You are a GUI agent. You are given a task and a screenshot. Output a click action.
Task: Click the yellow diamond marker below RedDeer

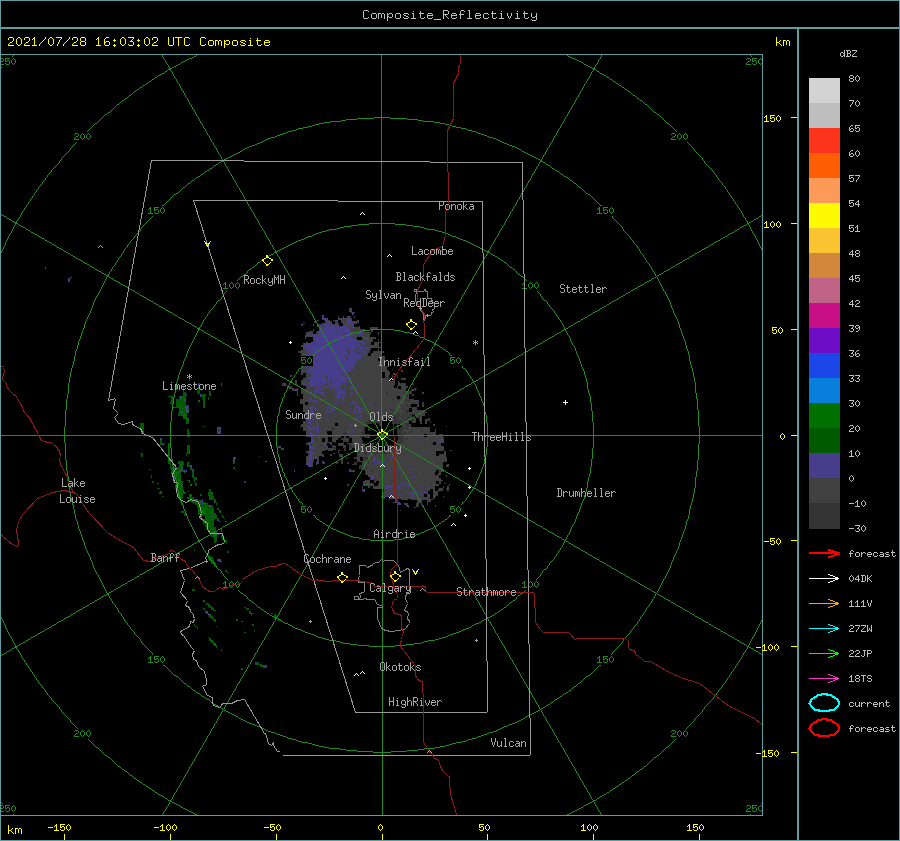[x=412, y=325]
